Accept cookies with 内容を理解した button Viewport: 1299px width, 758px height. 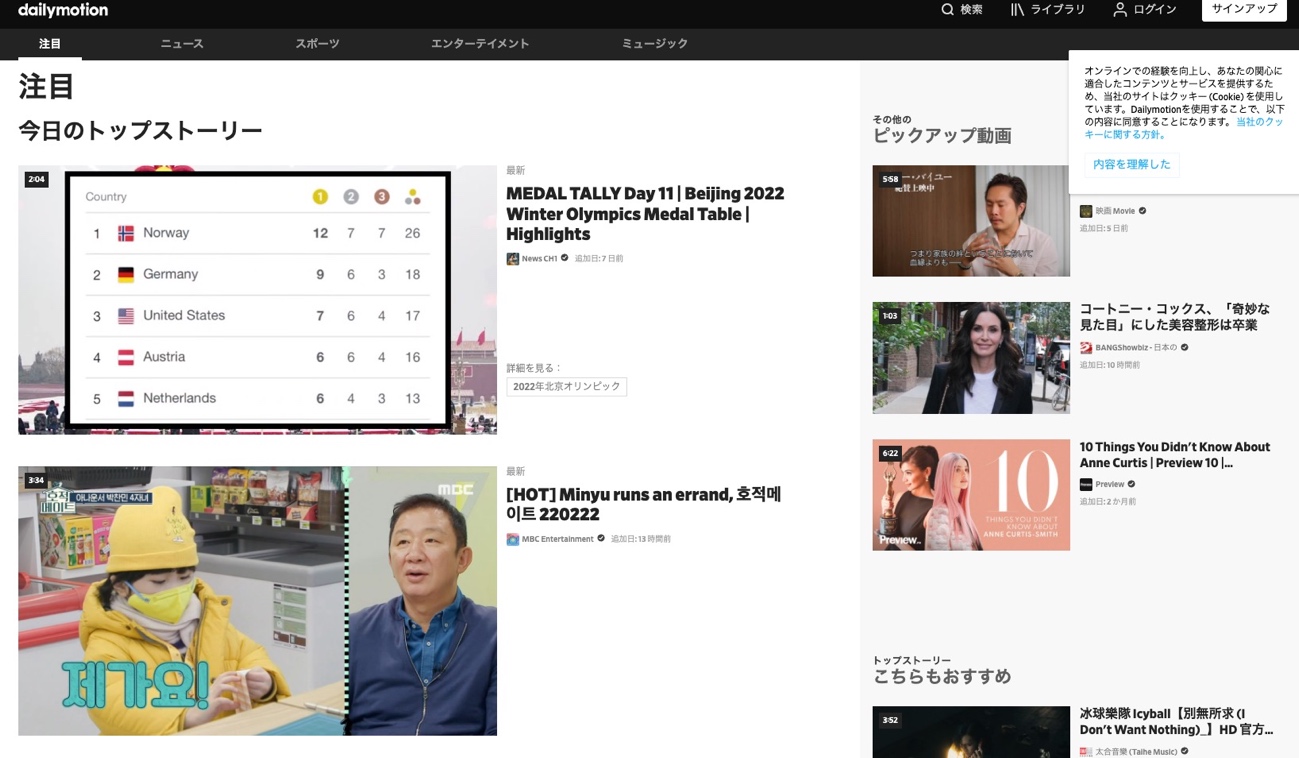coord(1131,165)
